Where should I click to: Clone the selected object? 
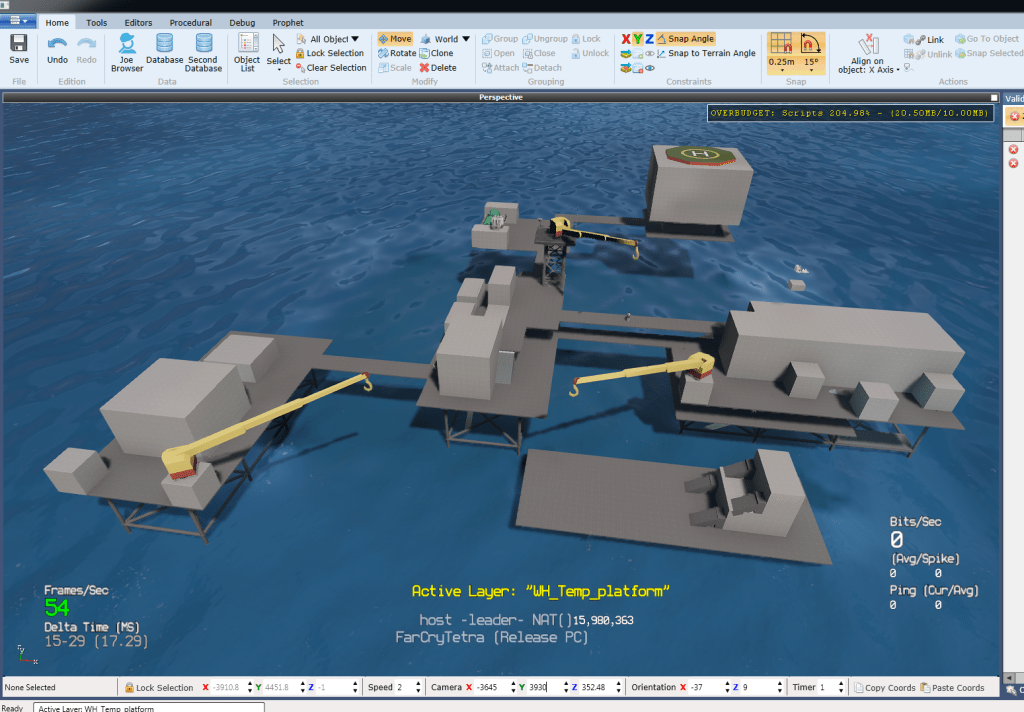click(436, 53)
